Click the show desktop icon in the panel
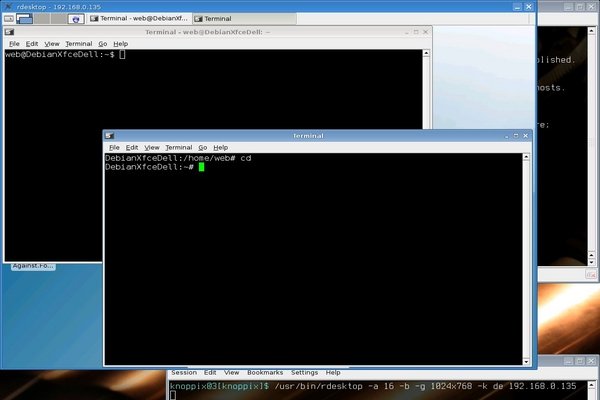Screen dimensions: 600x400 coord(10,18)
